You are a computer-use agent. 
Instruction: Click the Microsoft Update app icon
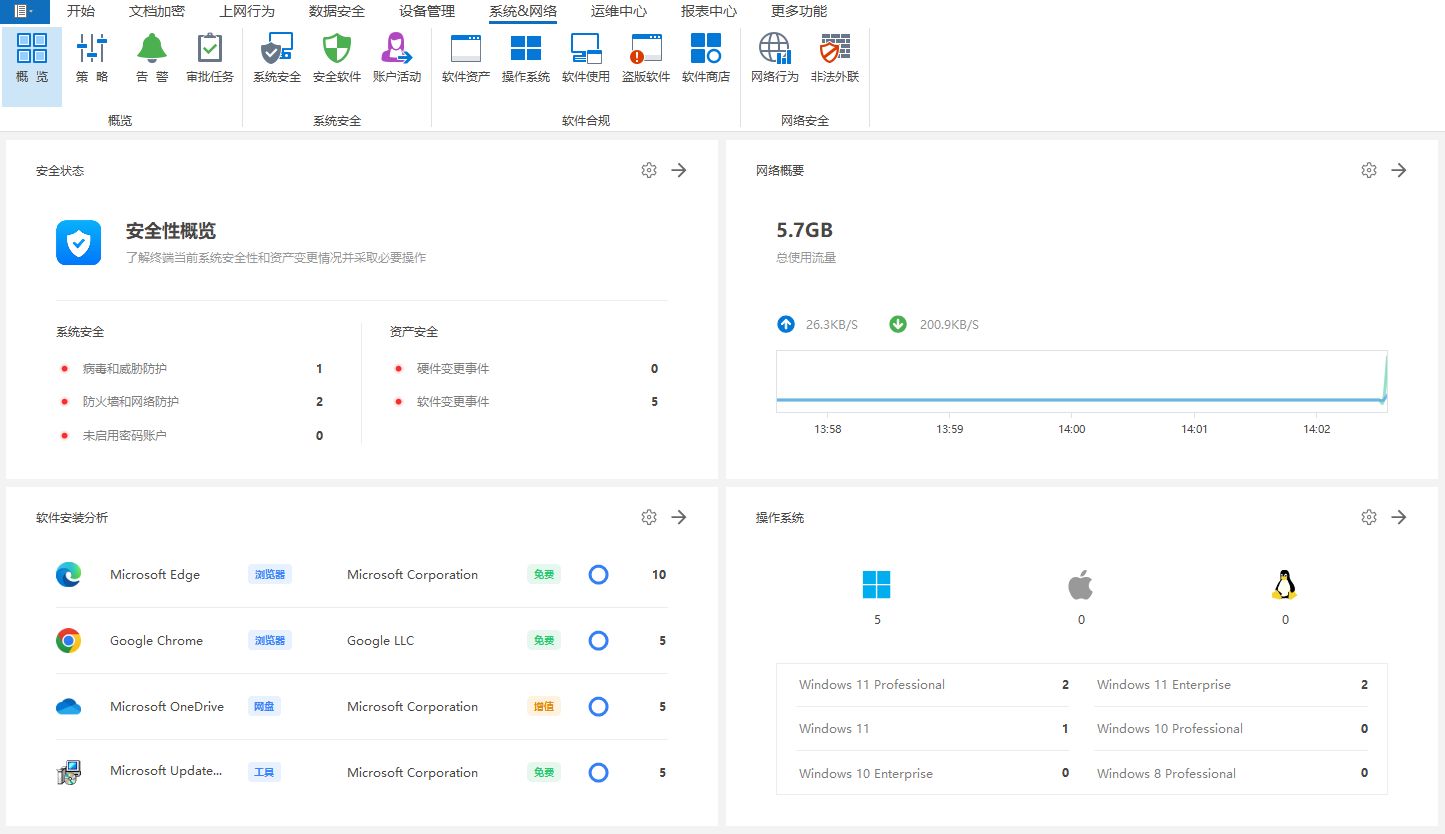(x=68, y=772)
